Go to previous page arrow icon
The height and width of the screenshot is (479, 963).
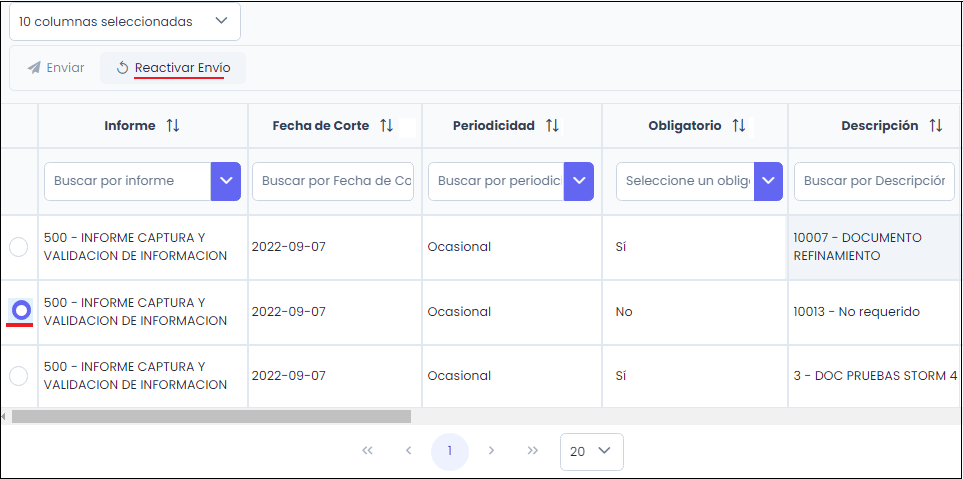(408, 451)
